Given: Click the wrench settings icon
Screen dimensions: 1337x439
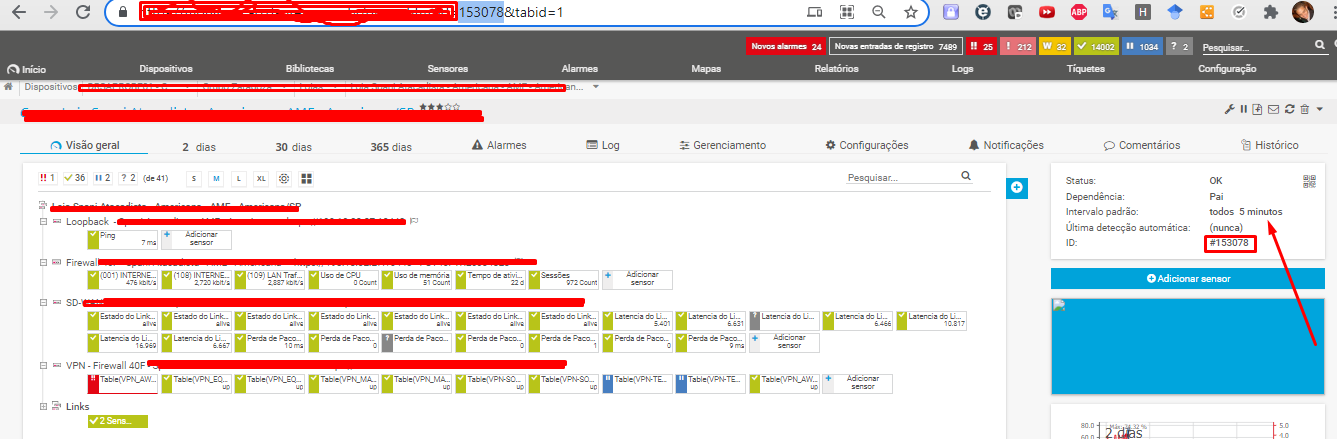Looking at the screenshot, I should (1231, 109).
